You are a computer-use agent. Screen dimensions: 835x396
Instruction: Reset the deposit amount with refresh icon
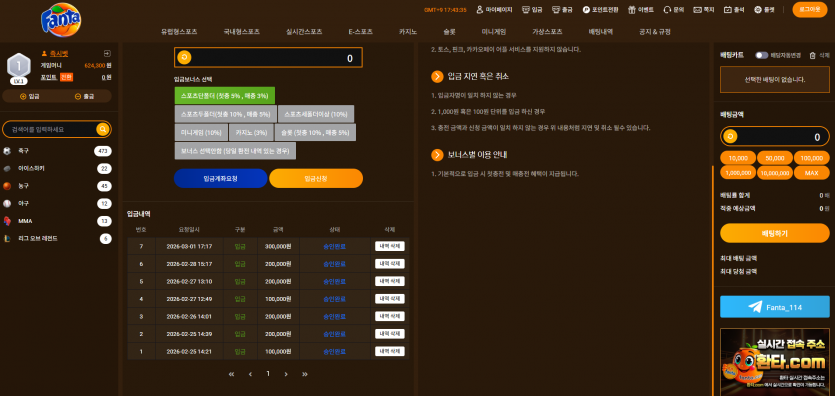tap(184, 57)
